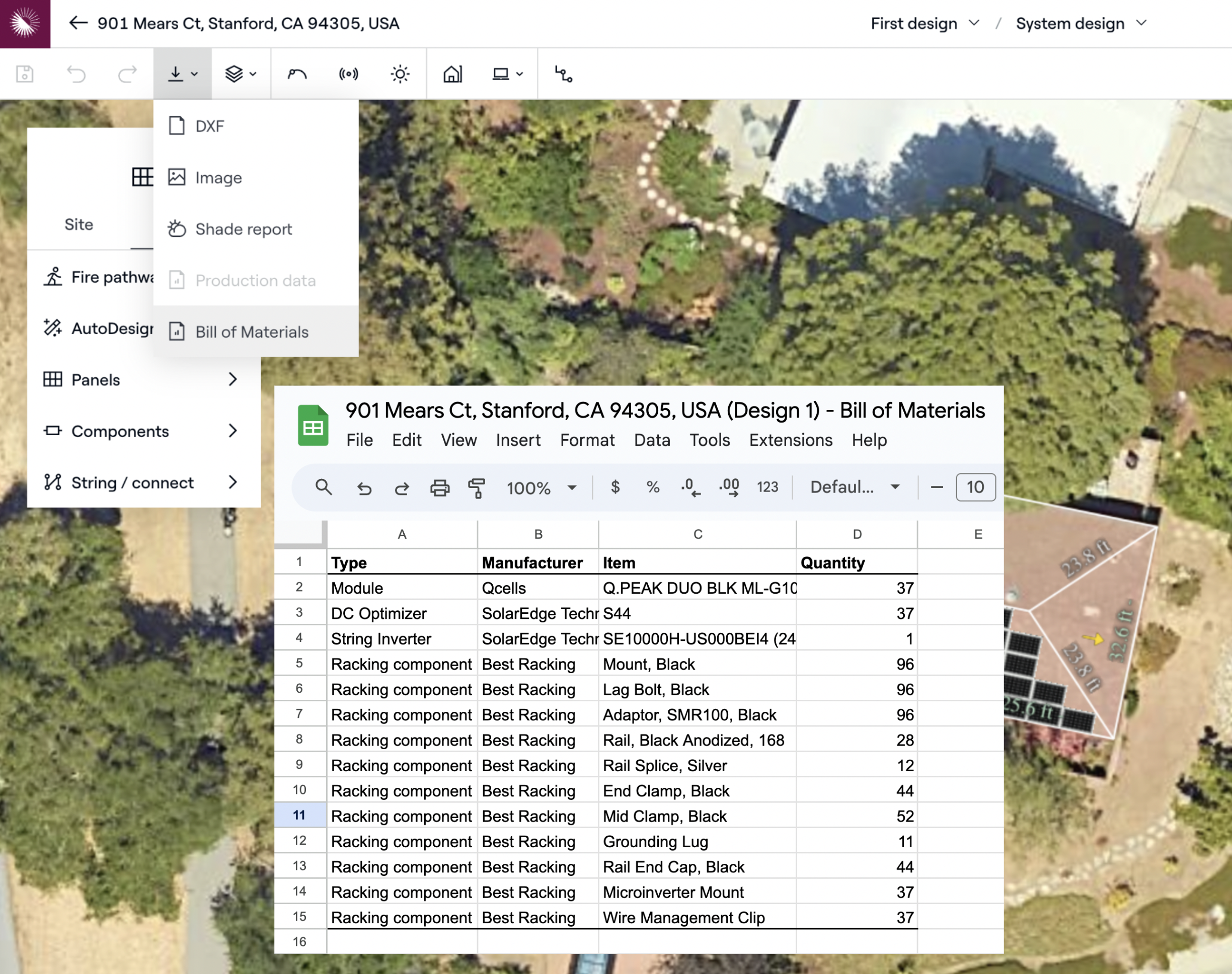The height and width of the screenshot is (974, 1232).
Task: Open the First design dropdown
Action: (x=924, y=23)
